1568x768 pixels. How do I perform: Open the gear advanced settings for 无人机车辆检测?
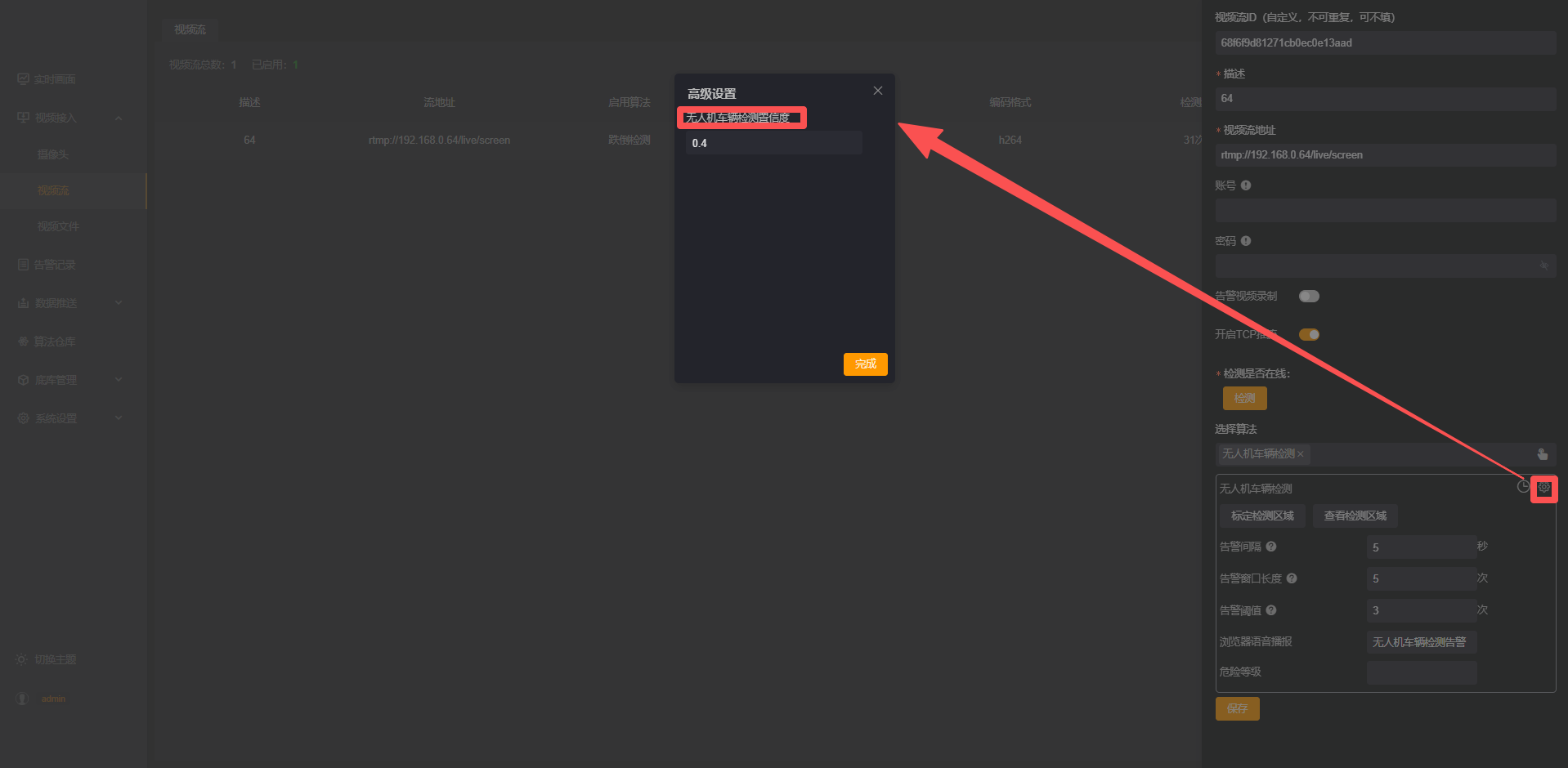coord(1543,488)
